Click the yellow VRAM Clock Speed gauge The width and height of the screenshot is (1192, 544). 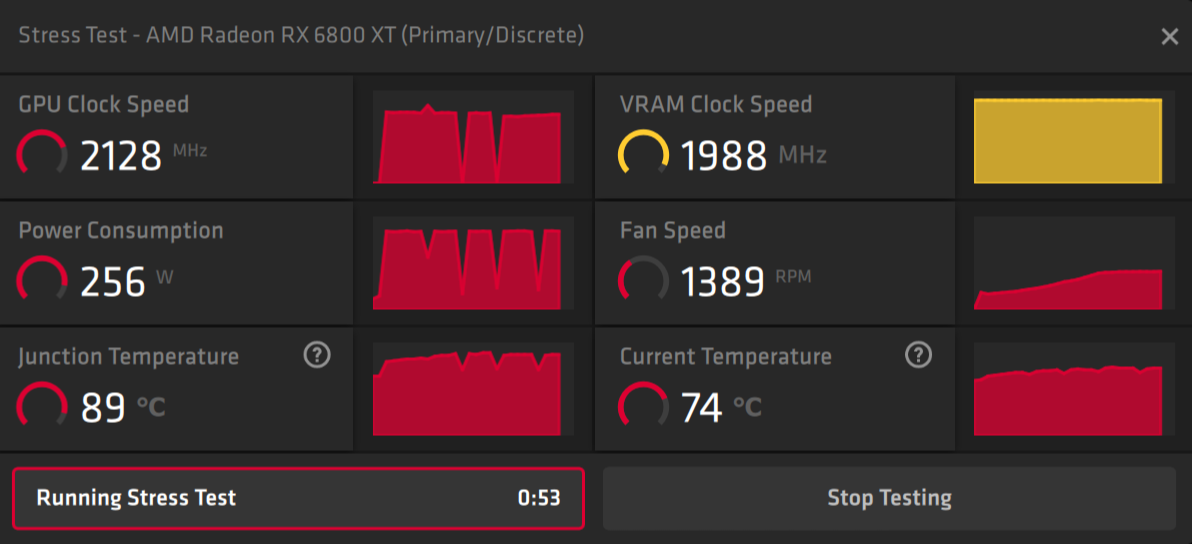coord(644,154)
